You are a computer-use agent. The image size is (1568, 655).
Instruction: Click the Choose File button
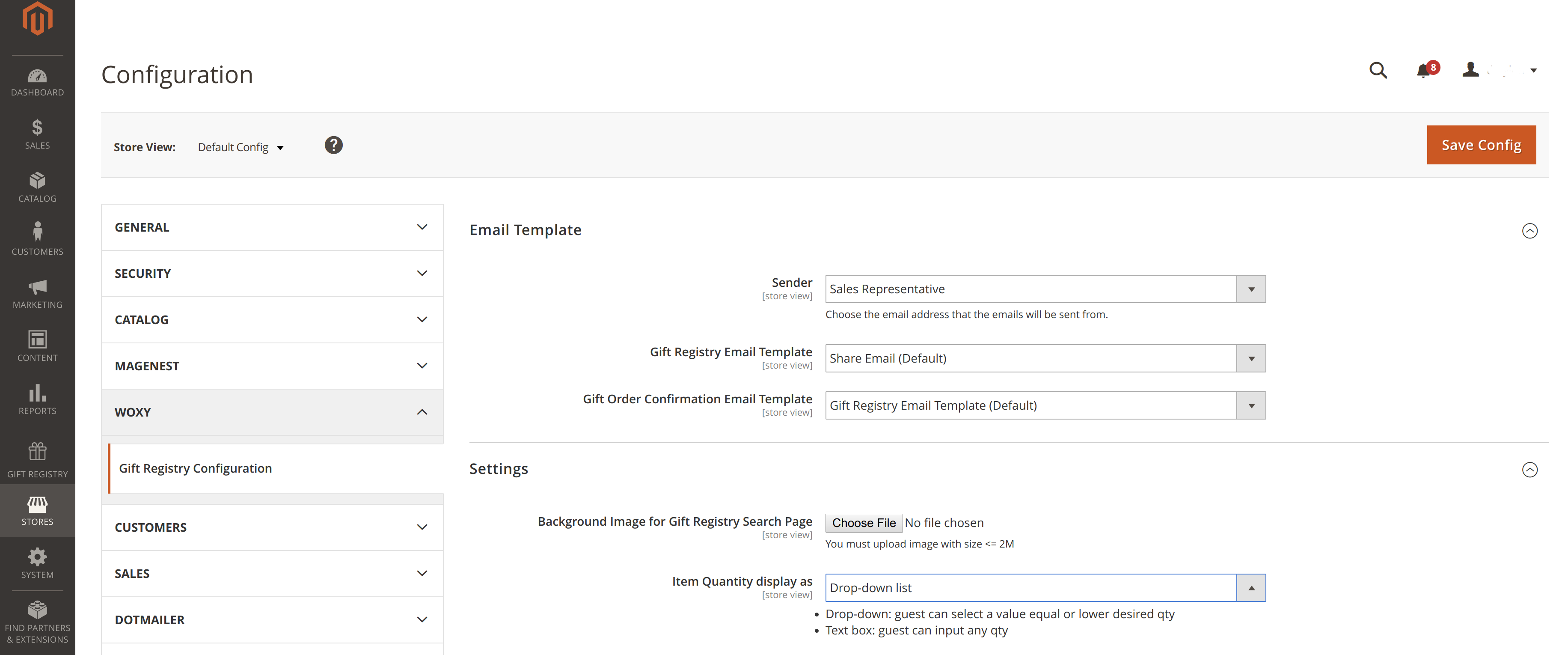tap(863, 523)
